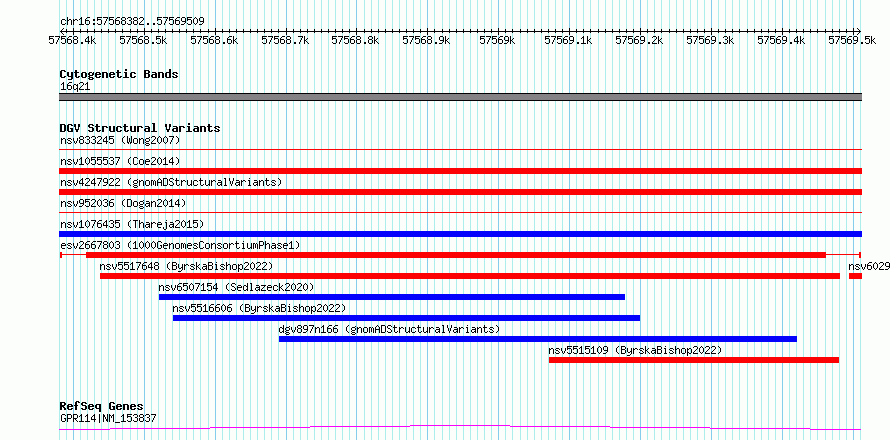Click the 57568.4k ruler label
The width and height of the screenshot is (890, 440).
(x=72, y=40)
